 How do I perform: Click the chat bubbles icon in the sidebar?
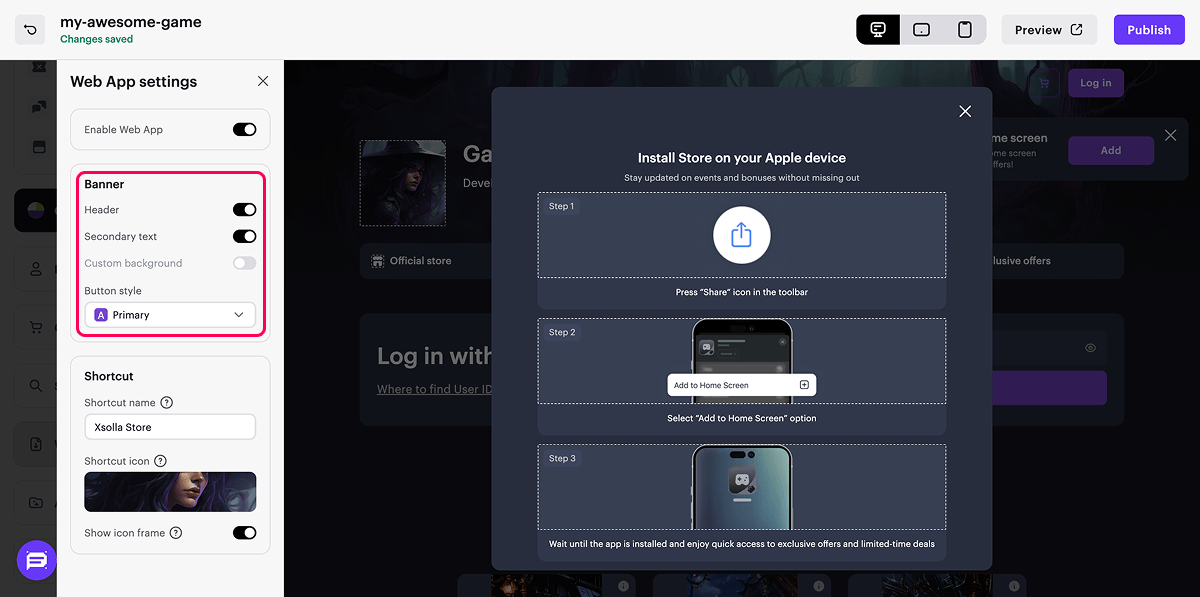click(x=39, y=106)
